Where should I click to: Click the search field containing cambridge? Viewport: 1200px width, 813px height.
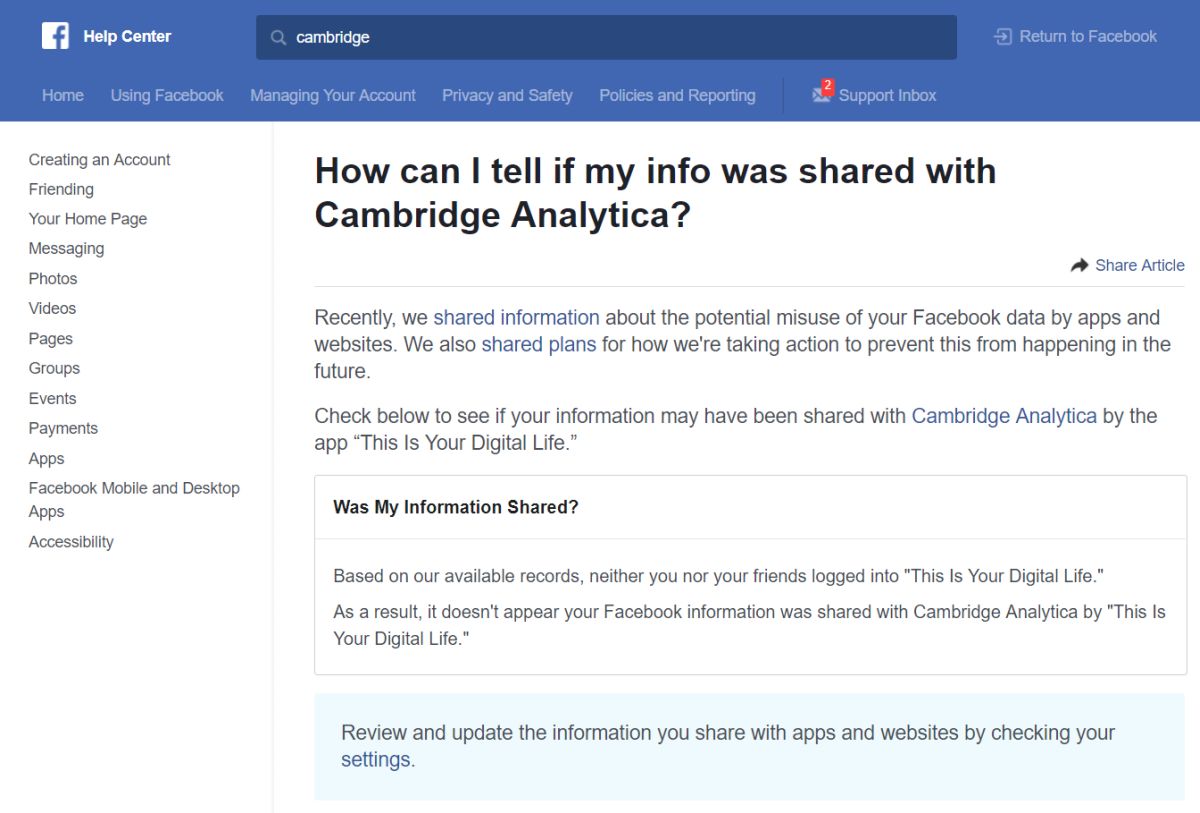(x=606, y=37)
